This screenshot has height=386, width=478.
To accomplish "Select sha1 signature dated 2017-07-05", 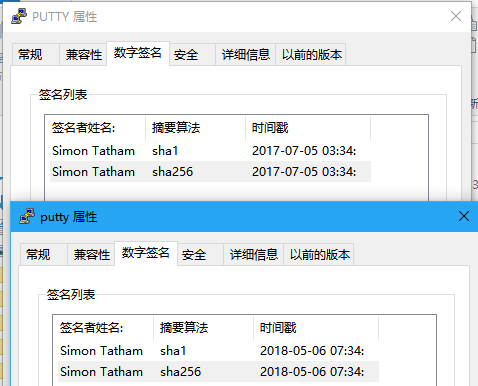I will 210,151.
